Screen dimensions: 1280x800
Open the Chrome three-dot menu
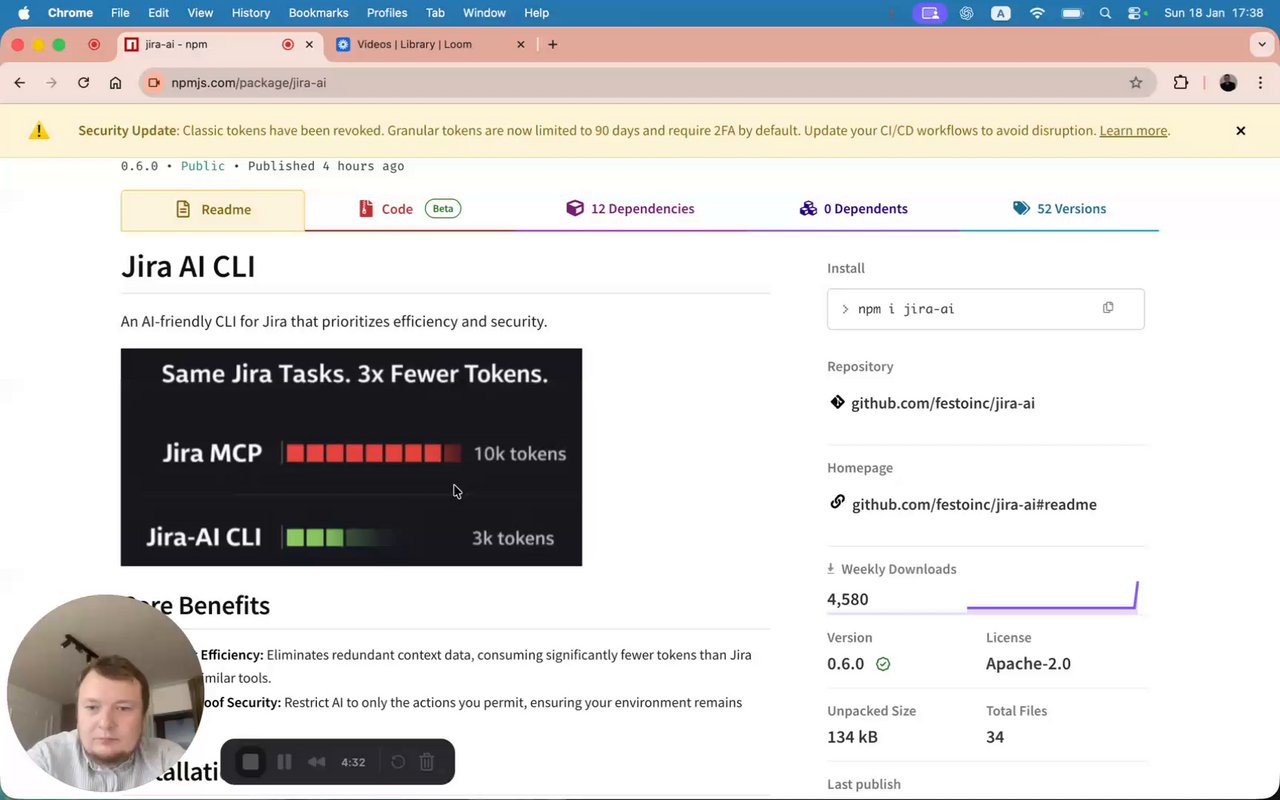(x=1260, y=83)
